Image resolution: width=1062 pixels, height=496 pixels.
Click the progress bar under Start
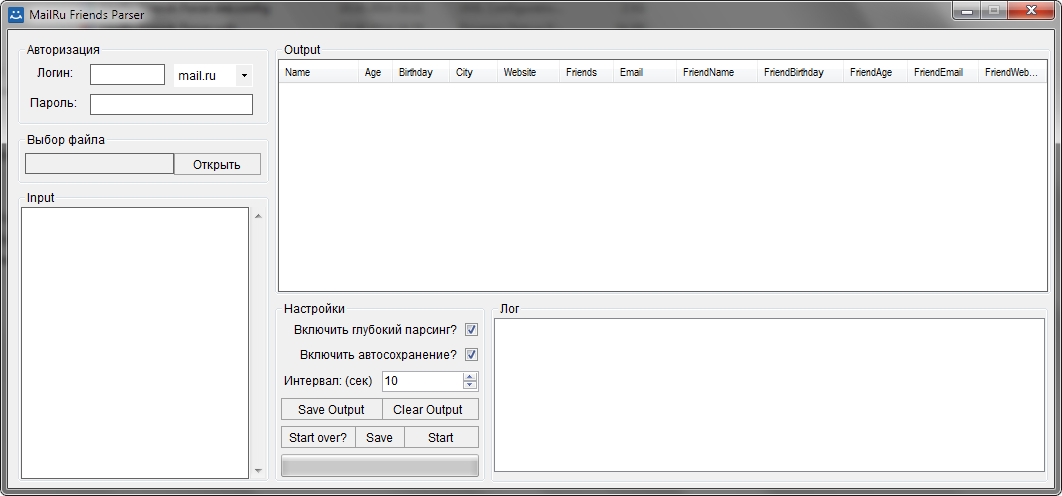[380, 466]
